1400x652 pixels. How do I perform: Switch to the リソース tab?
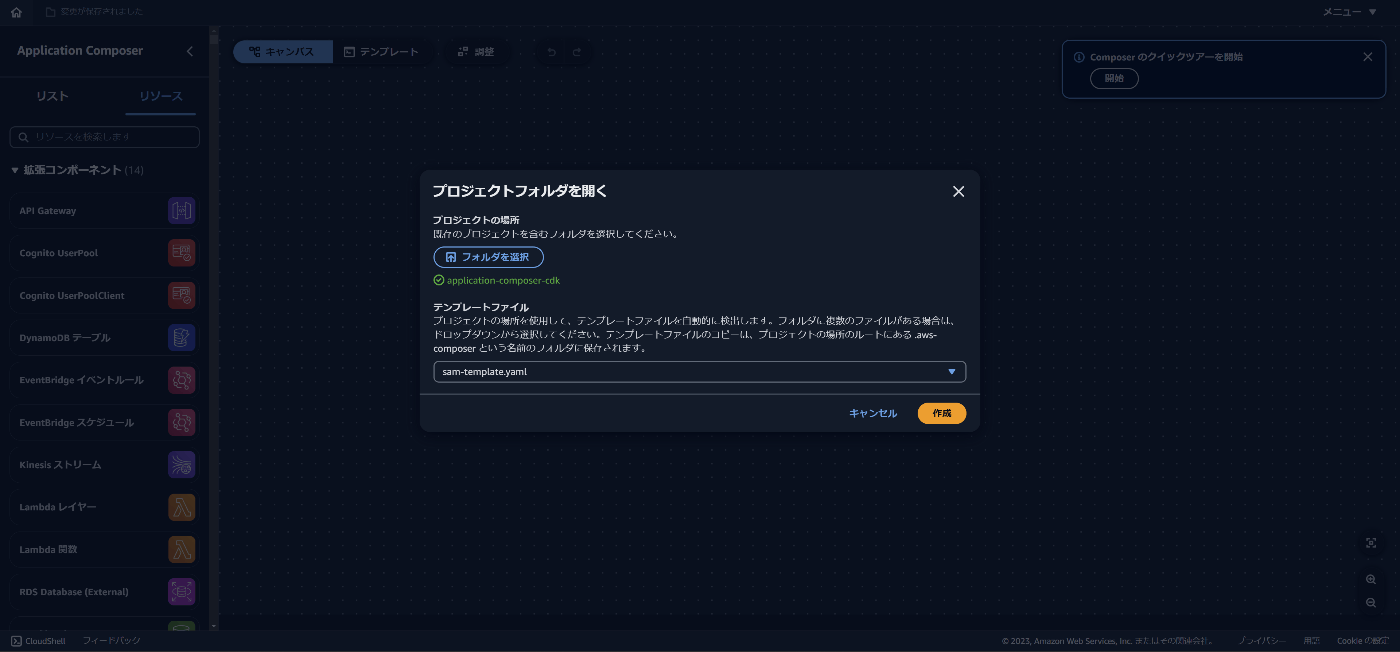[160, 96]
